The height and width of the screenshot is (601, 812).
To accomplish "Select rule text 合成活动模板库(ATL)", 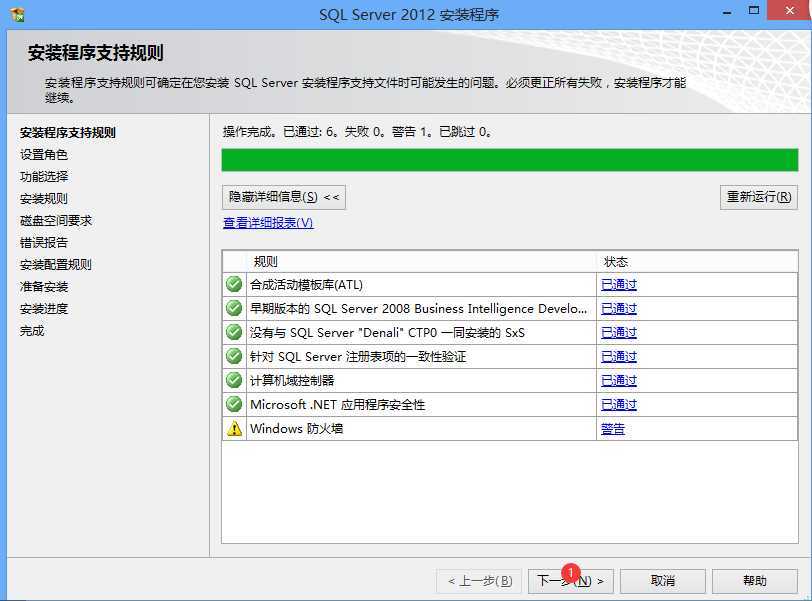I will click(x=307, y=285).
